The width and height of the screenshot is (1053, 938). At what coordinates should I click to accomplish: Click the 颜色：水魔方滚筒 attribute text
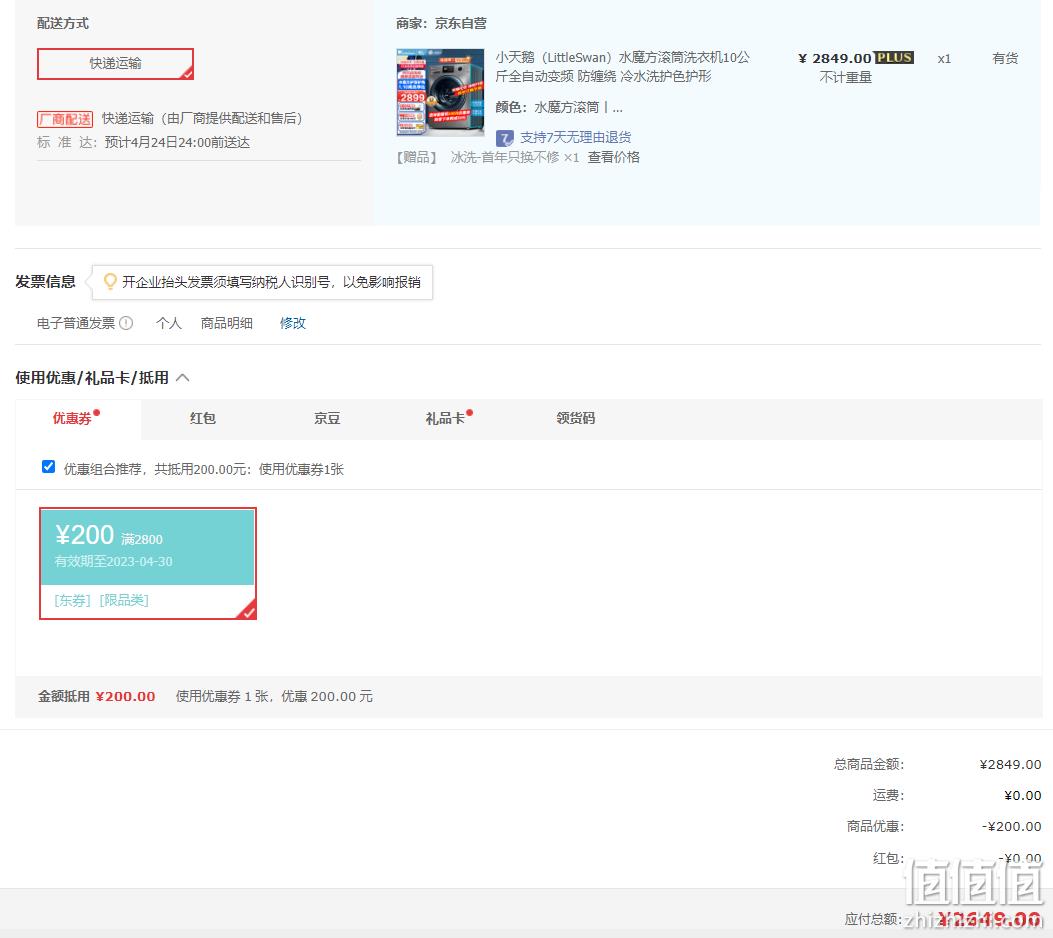[x=559, y=107]
